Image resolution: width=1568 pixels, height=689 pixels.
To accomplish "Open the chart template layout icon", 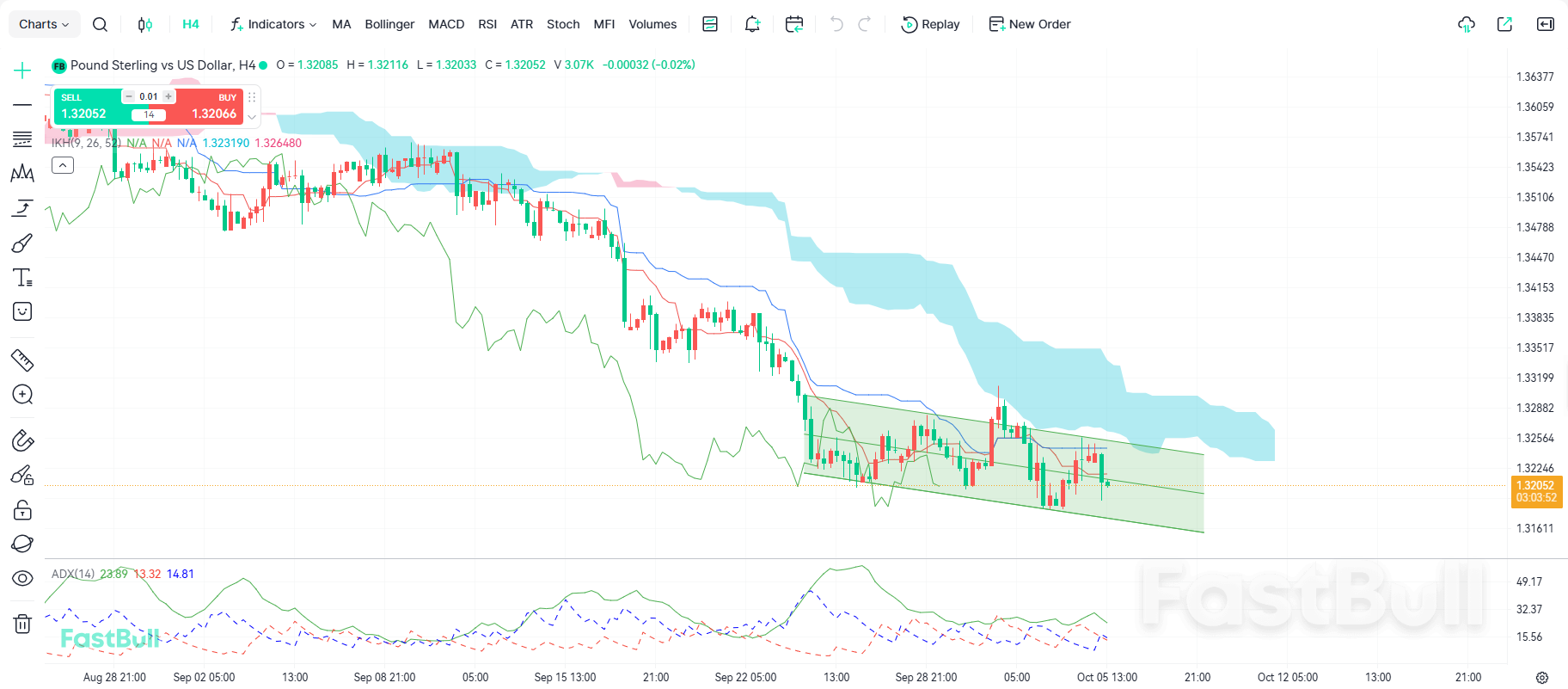I will 710,24.
